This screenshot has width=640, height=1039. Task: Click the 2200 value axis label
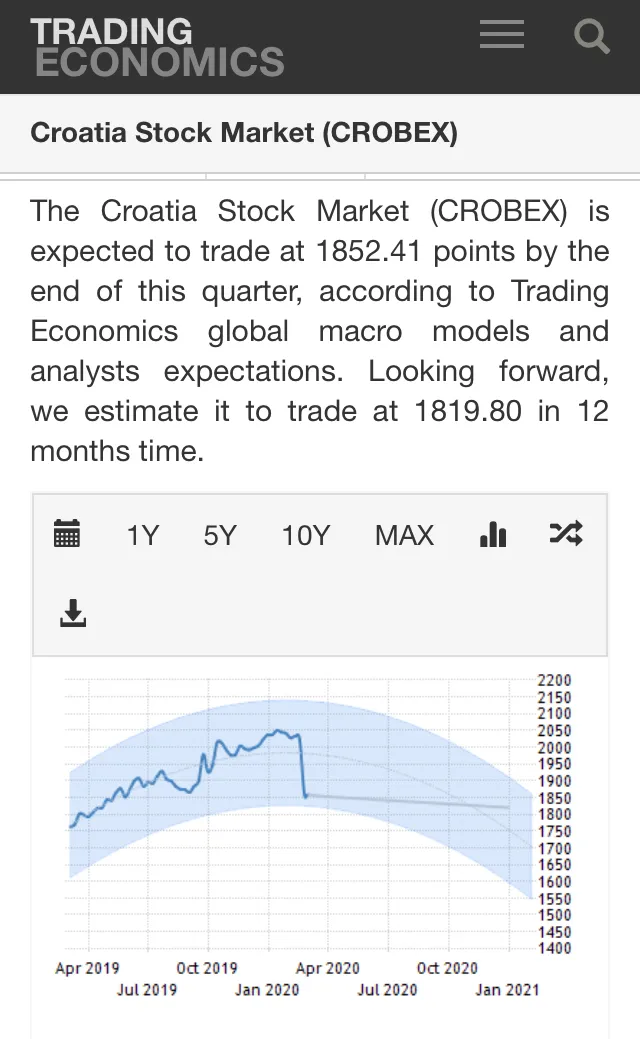(x=554, y=681)
